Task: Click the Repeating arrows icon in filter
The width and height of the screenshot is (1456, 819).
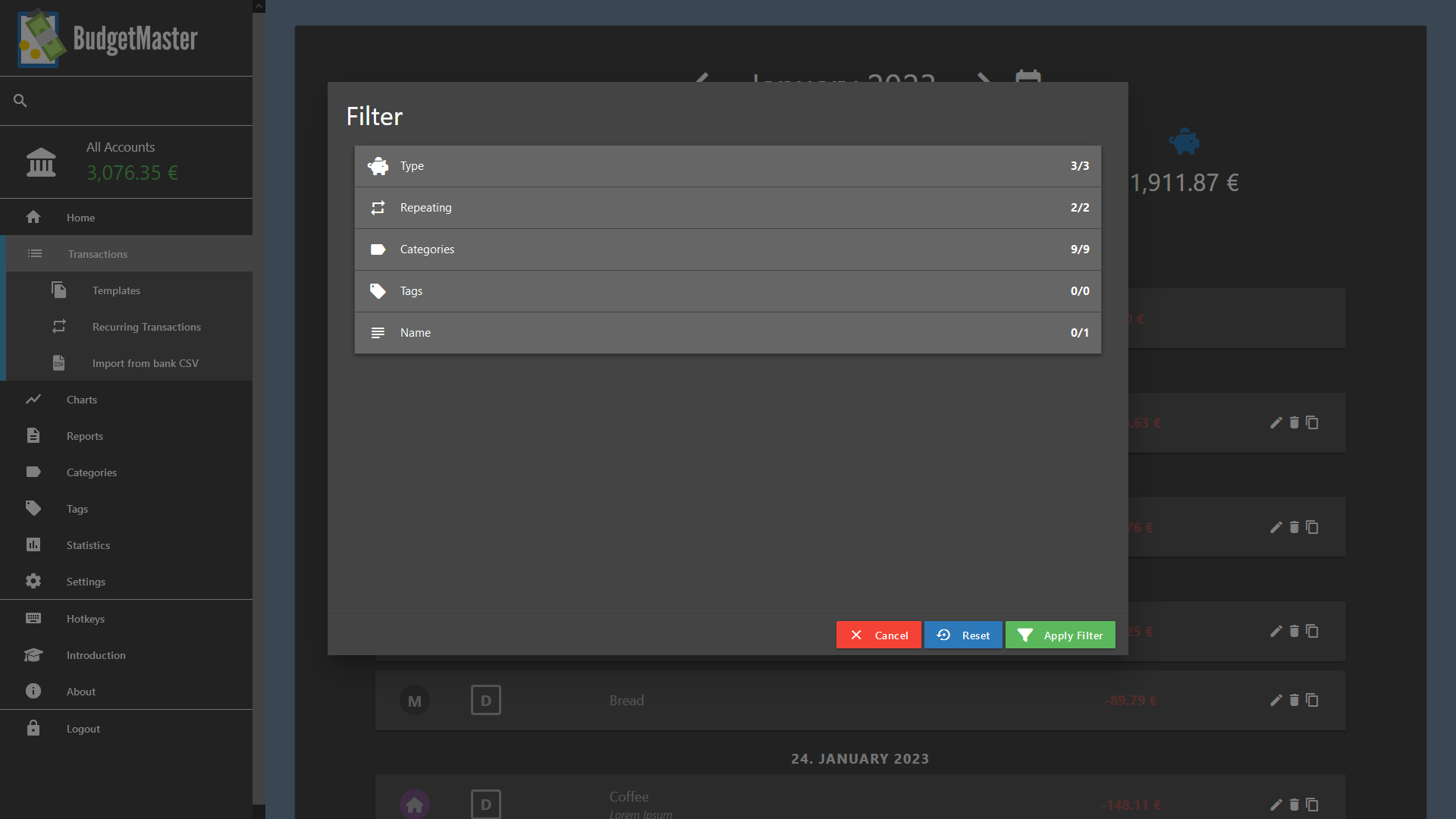Action: tap(378, 208)
